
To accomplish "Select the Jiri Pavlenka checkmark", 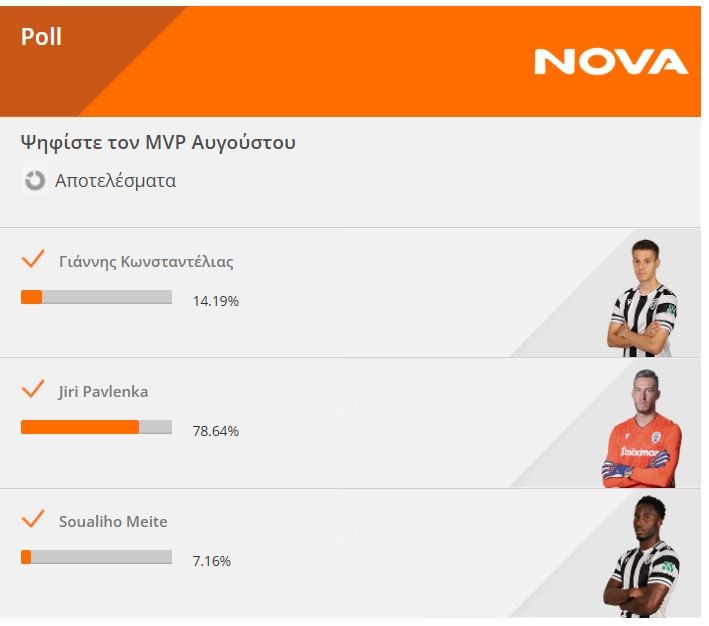I will click(33, 389).
